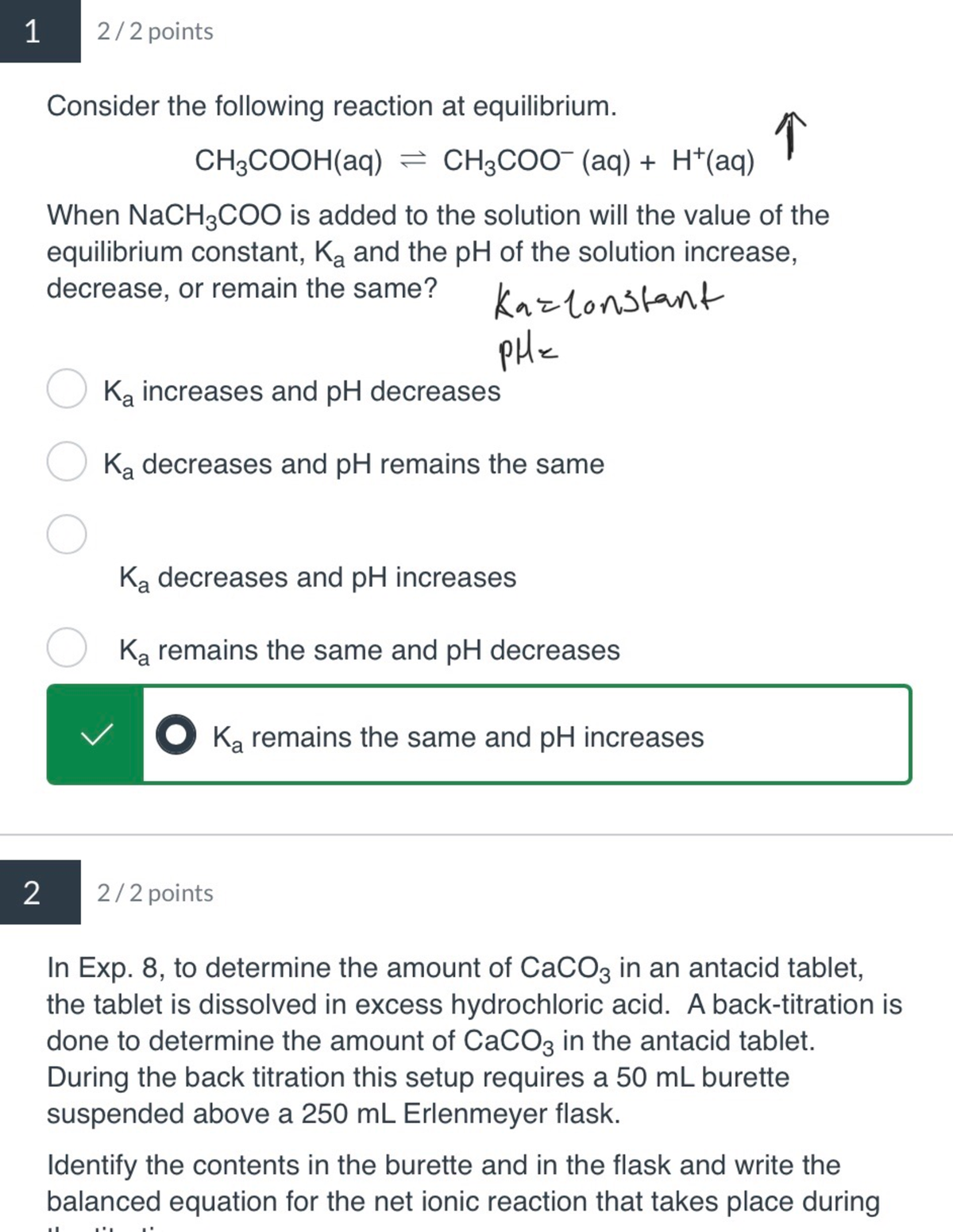Image resolution: width=953 pixels, height=1232 pixels.
Task: Click the handwritten upward arrow annotation
Action: tap(790, 135)
